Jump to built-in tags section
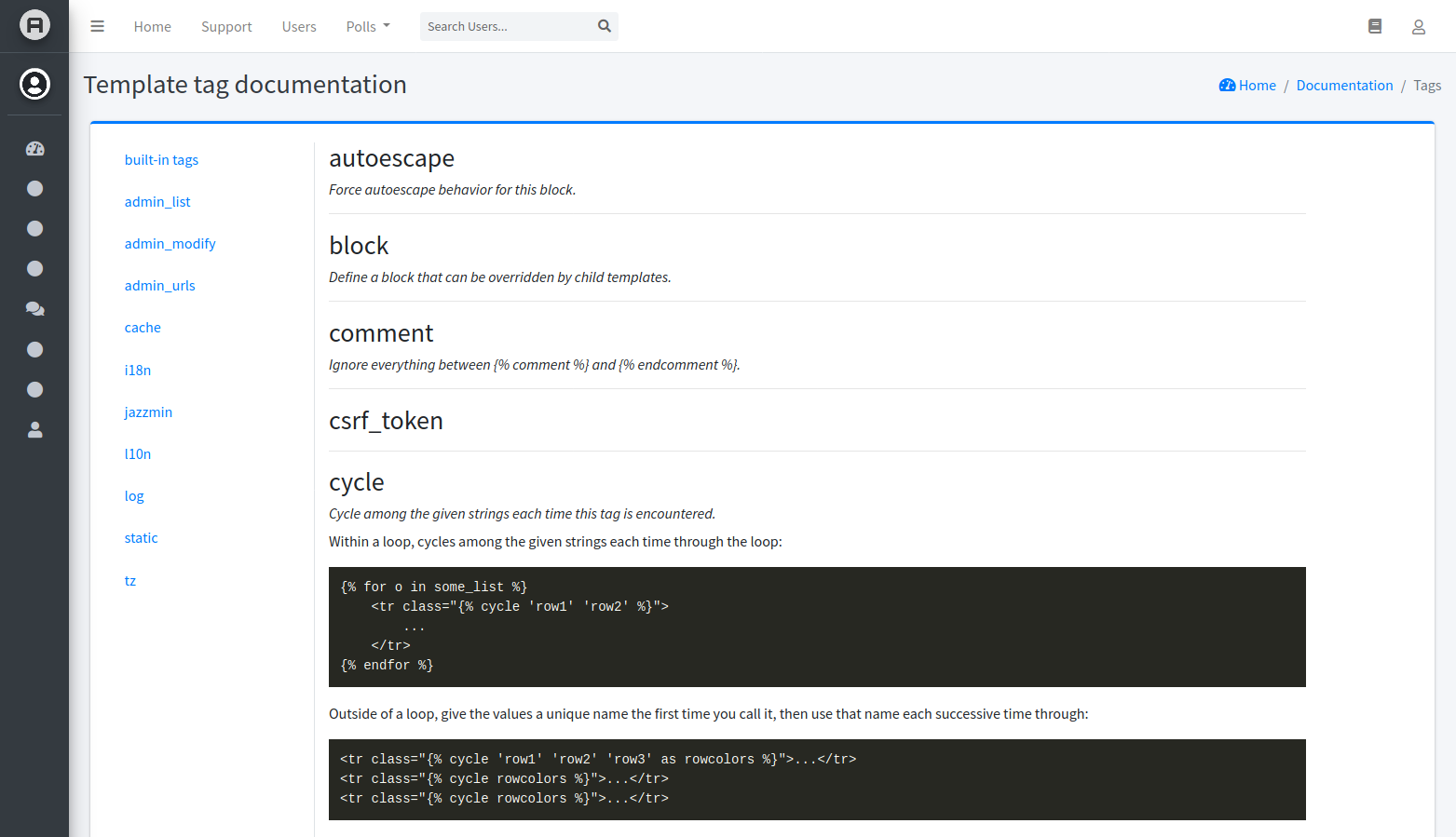This screenshot has width=1456, height=837. point(161,160)
